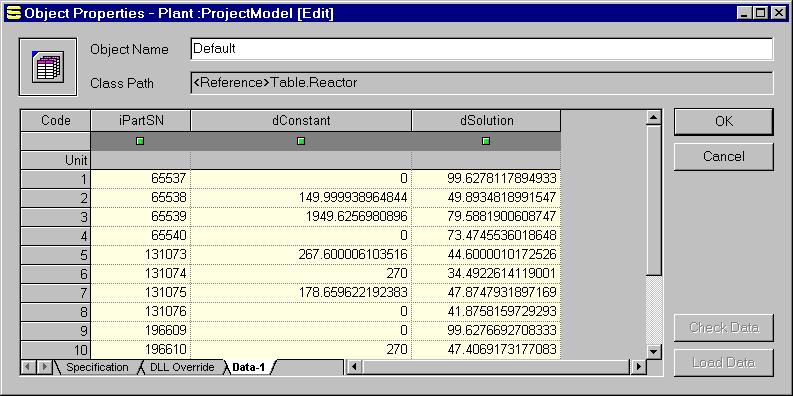793x396 pixels.
Task: Click the Unit row header
Action: coord(56,160)
